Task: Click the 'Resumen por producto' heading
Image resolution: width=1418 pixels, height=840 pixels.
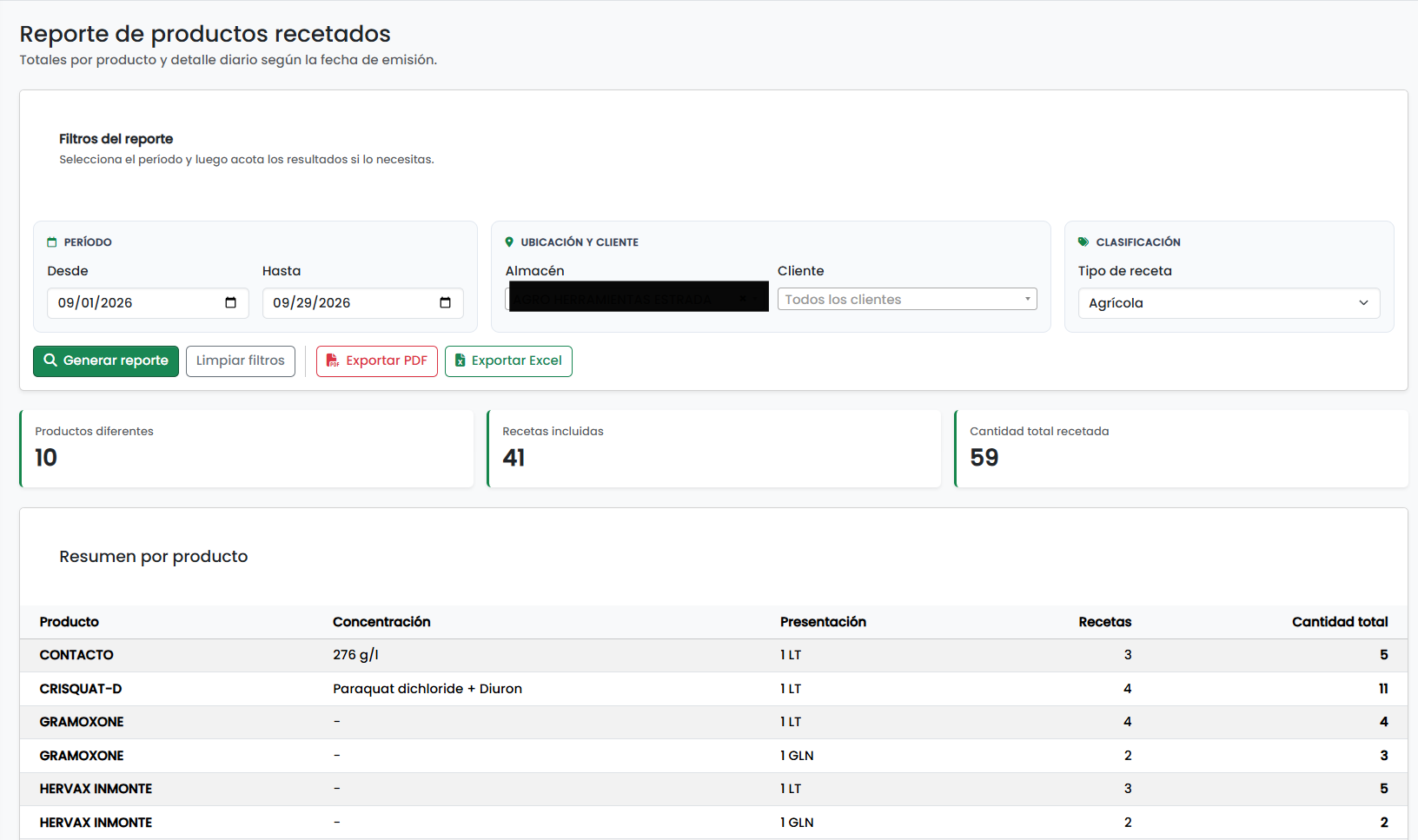Action: click(154, 557)
